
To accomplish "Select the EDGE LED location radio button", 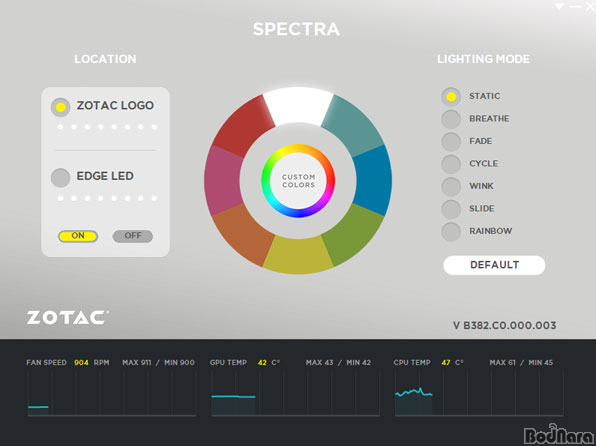I will tap(60, 178).
